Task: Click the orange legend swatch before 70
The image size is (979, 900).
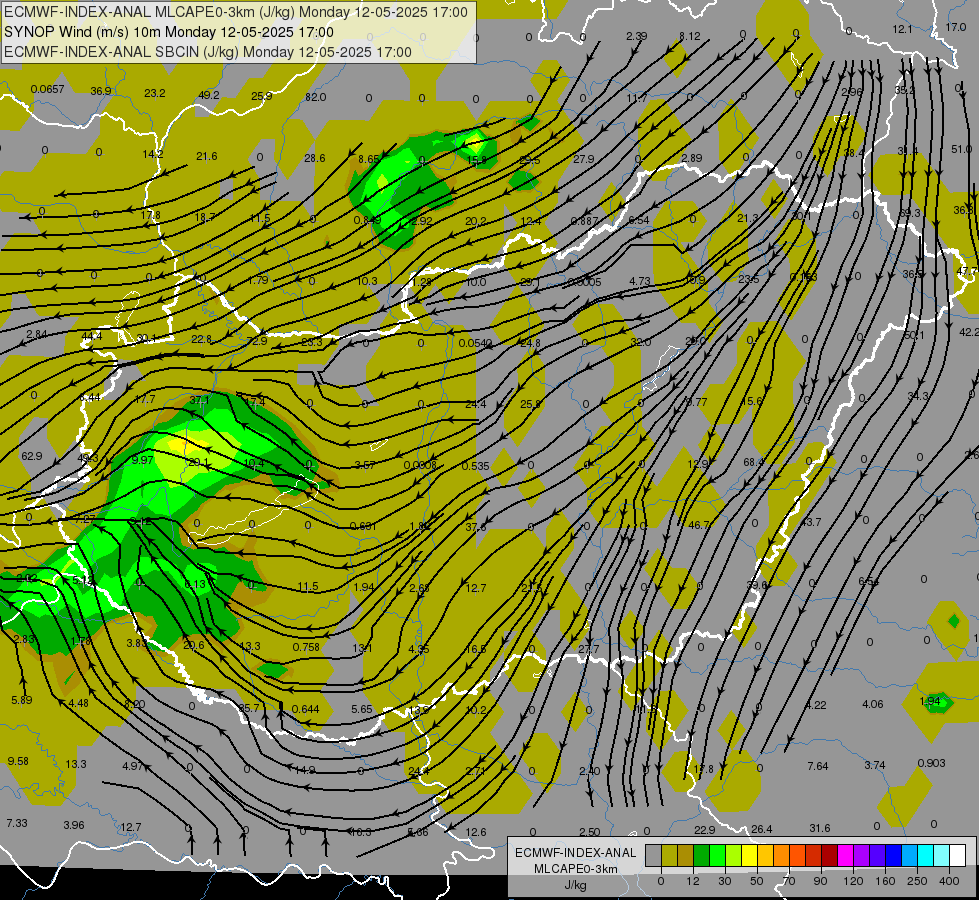Action: pos(781,856)
